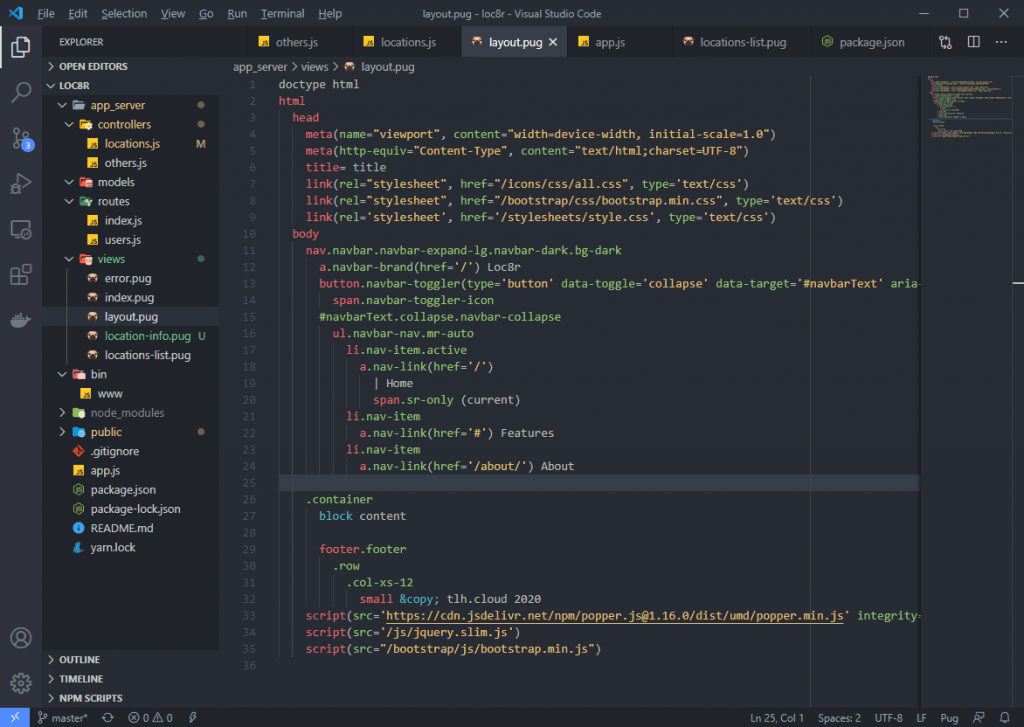Open the Go menu
The width and height of the screenshot is (1024, 727).
[x=206, y=13]
